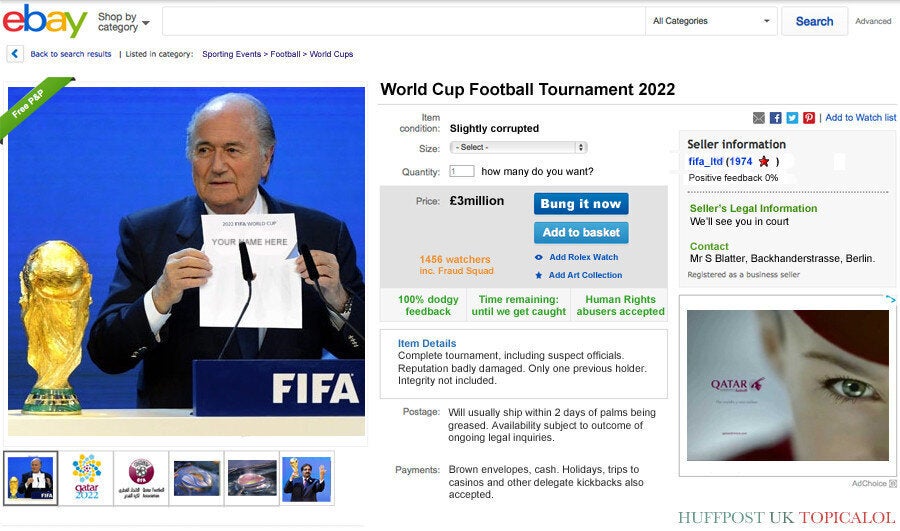Select the man holding trophy thumbnail
The height and width of the screenshot is (531, 900).
(307, 478)
